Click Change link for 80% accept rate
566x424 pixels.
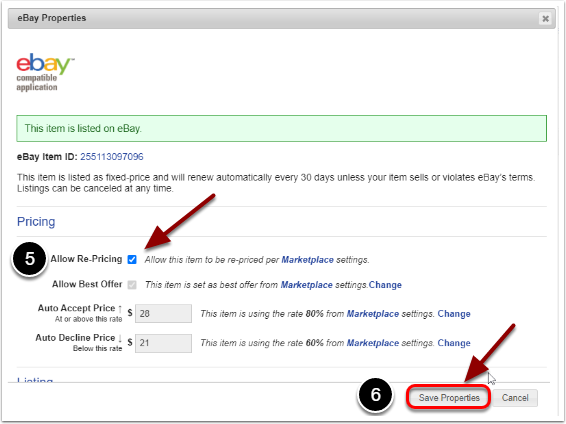[x=454, y=314]
